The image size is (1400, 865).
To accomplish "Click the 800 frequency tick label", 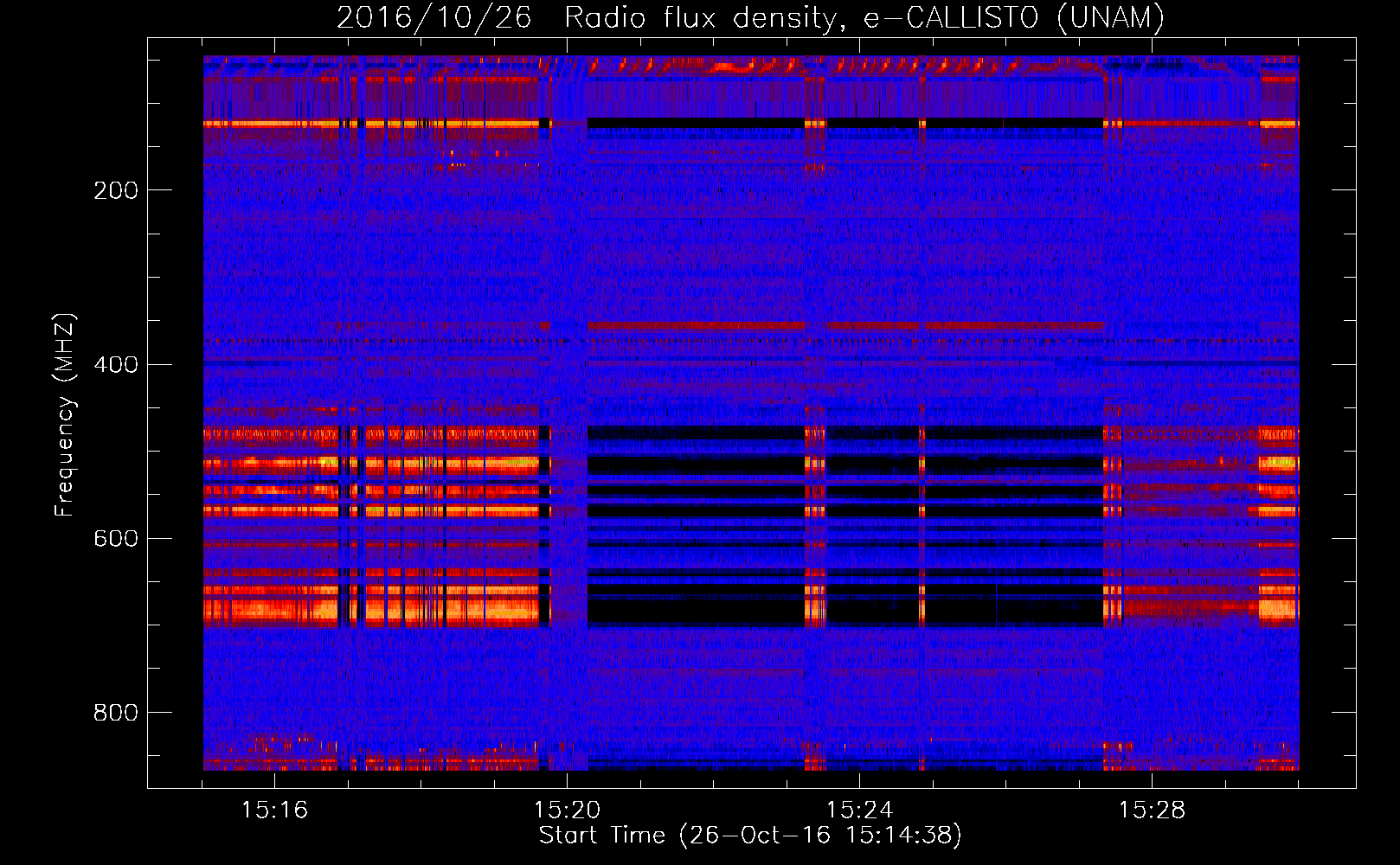I will [116, 713].
